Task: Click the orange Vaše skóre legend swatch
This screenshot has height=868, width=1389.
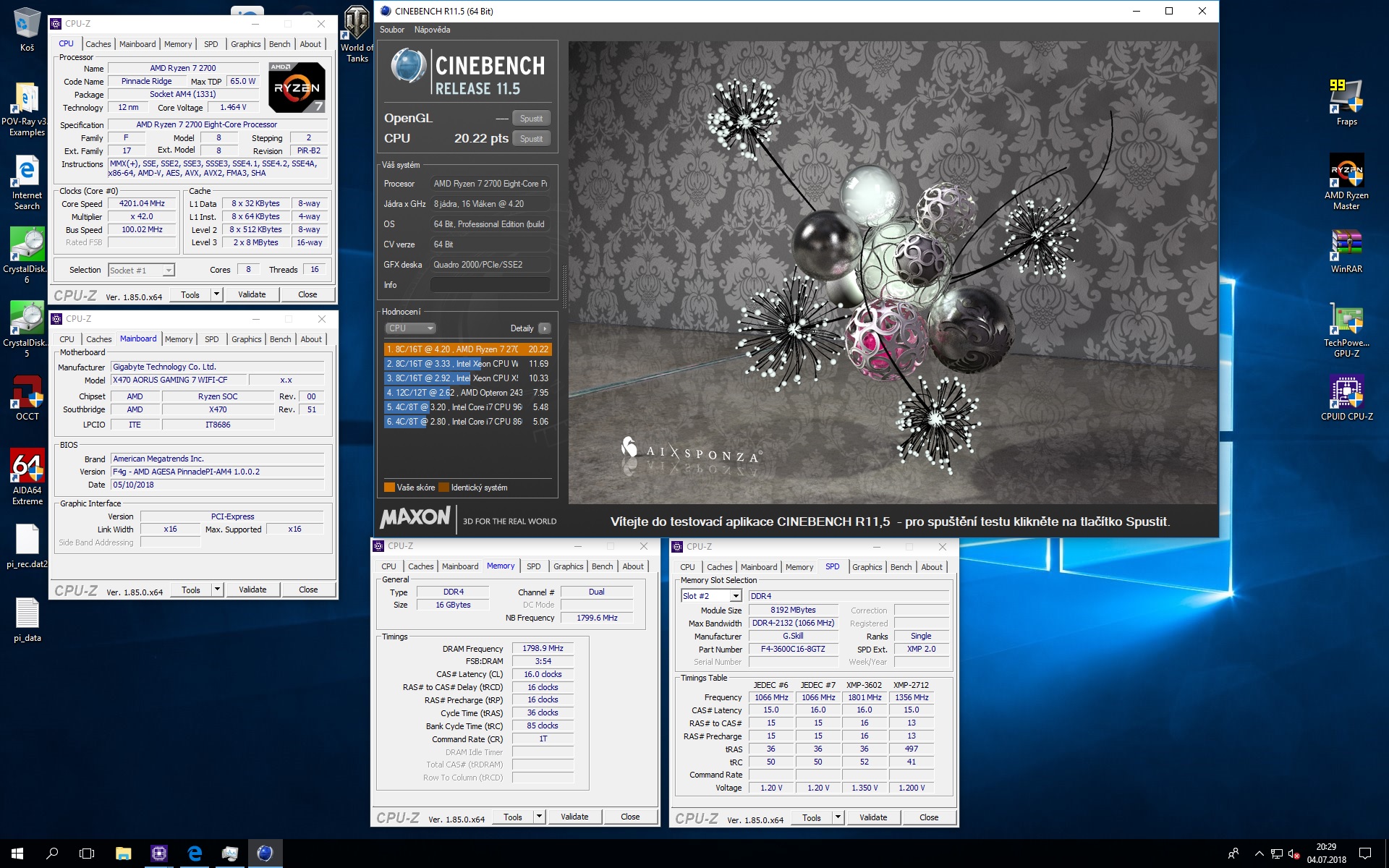Action: pos(389,488)
